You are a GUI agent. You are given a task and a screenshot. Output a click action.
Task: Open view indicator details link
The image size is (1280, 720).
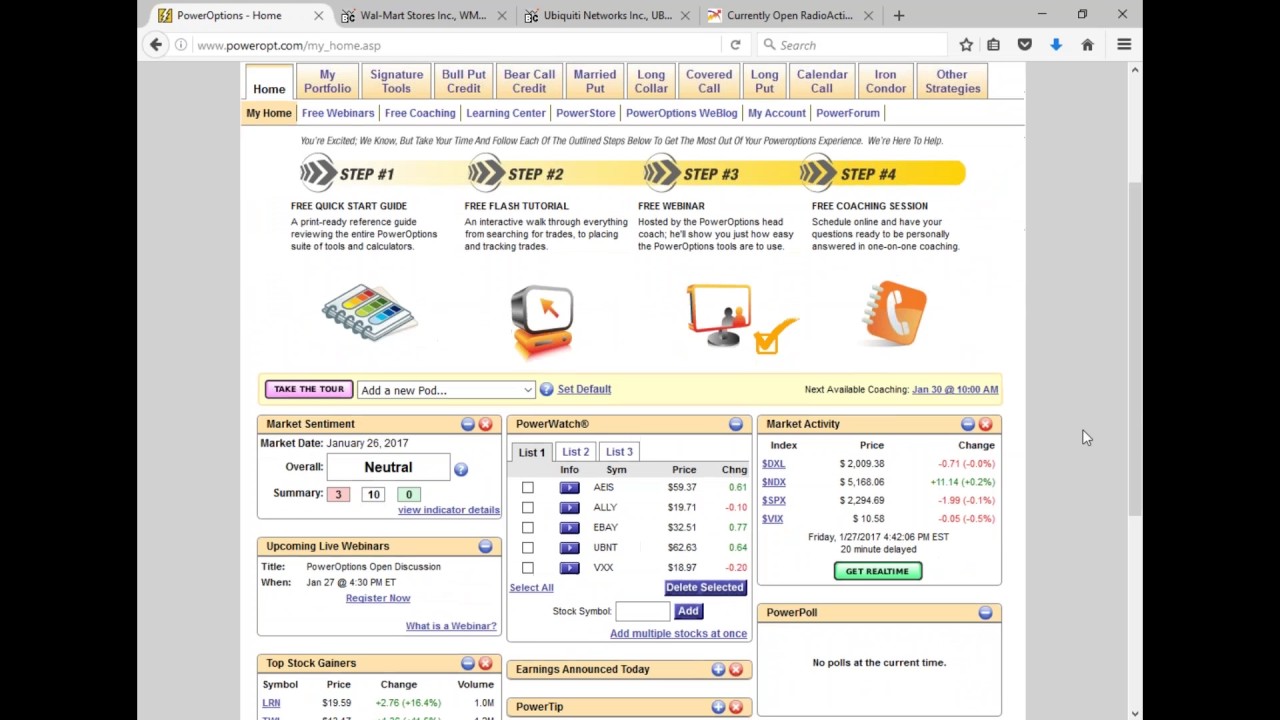(449, 510)
